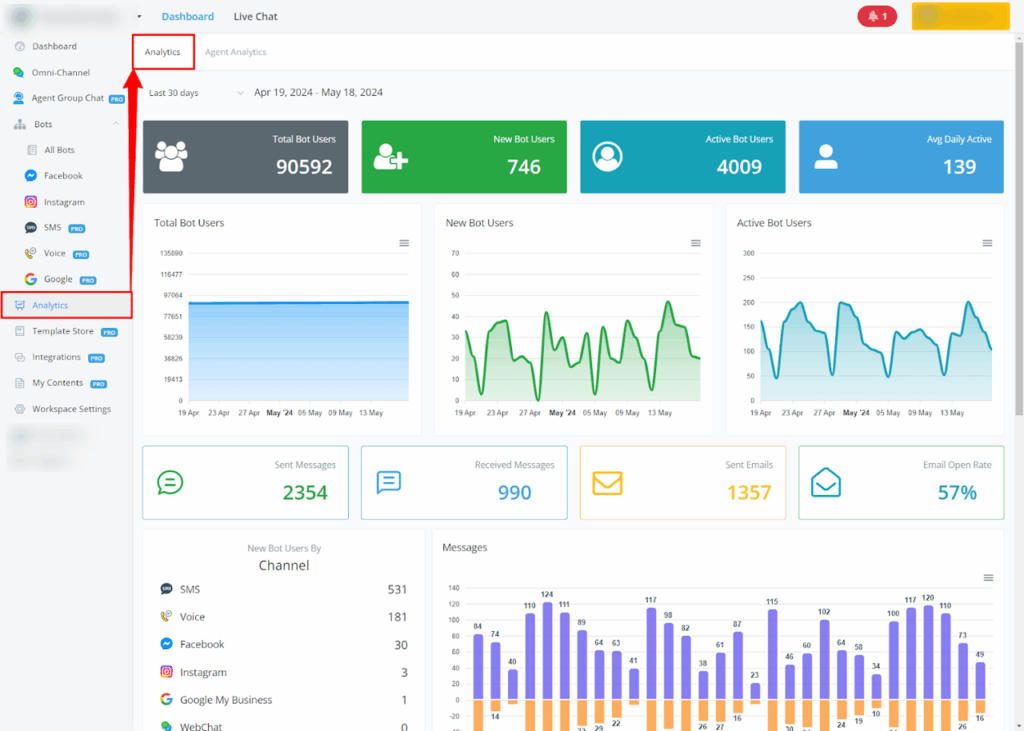This screenshot has width=1024, height=731.
Task: Go to Workspace Settings
Action: point(71,409)
